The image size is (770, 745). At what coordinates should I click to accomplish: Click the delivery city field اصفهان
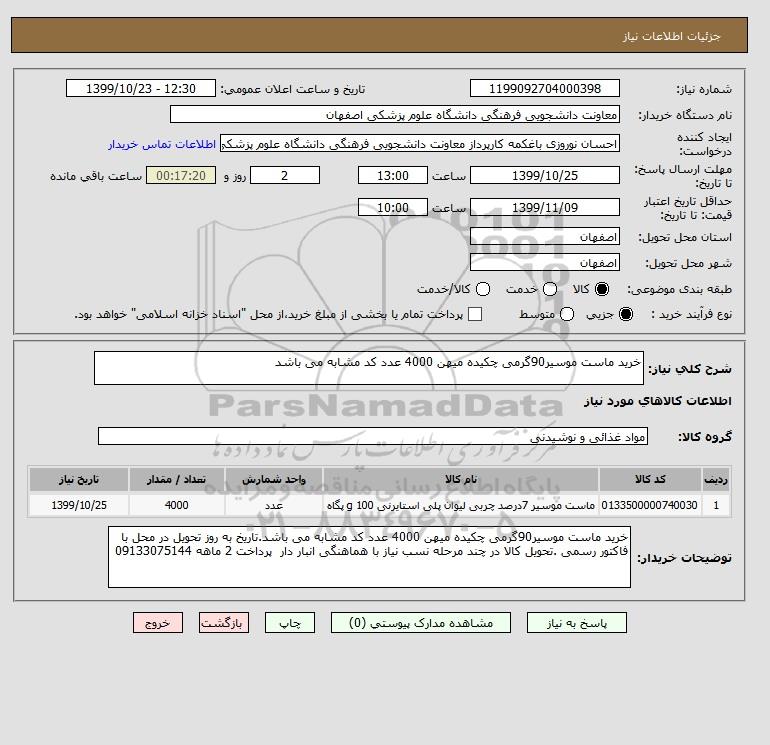(545, 263)
